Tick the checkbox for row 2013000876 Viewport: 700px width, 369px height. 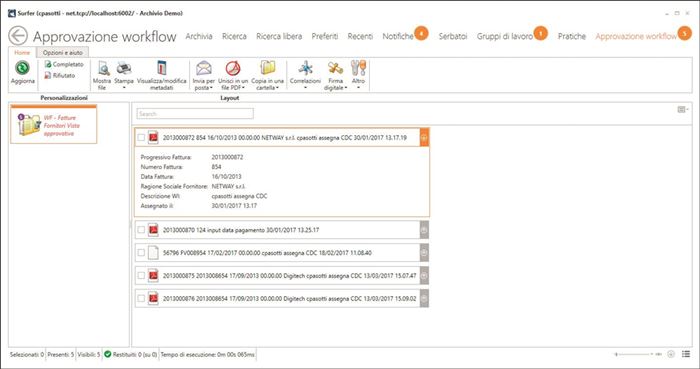coord(141,299)
